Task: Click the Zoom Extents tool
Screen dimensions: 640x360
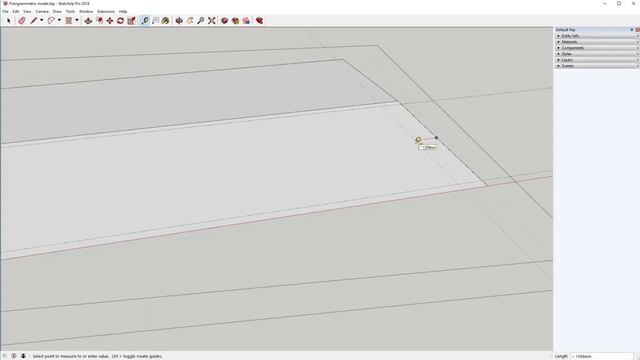Action: (x=211, y=20)
